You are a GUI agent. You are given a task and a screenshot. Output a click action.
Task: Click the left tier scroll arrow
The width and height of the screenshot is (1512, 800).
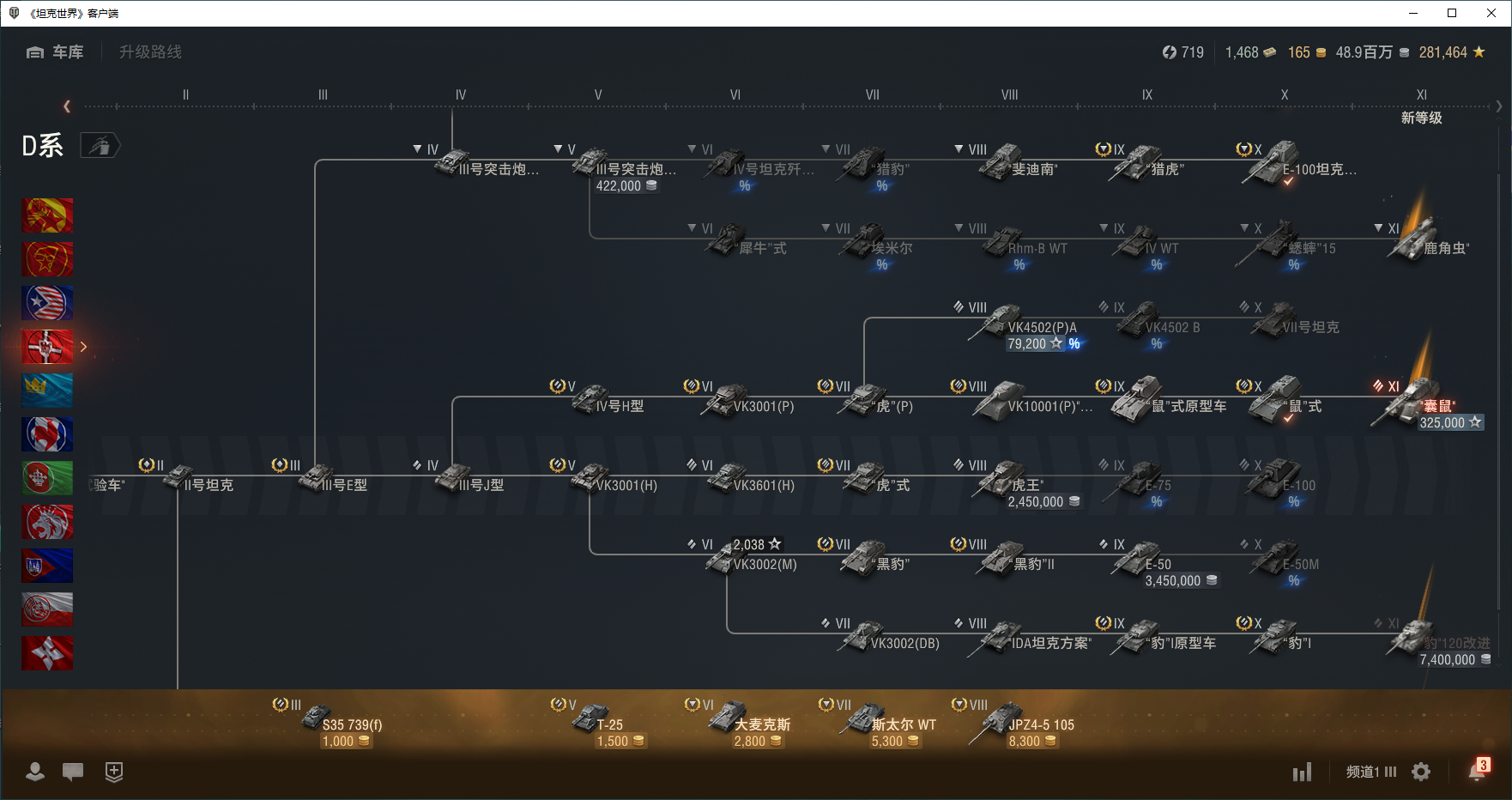pos(67,106)
